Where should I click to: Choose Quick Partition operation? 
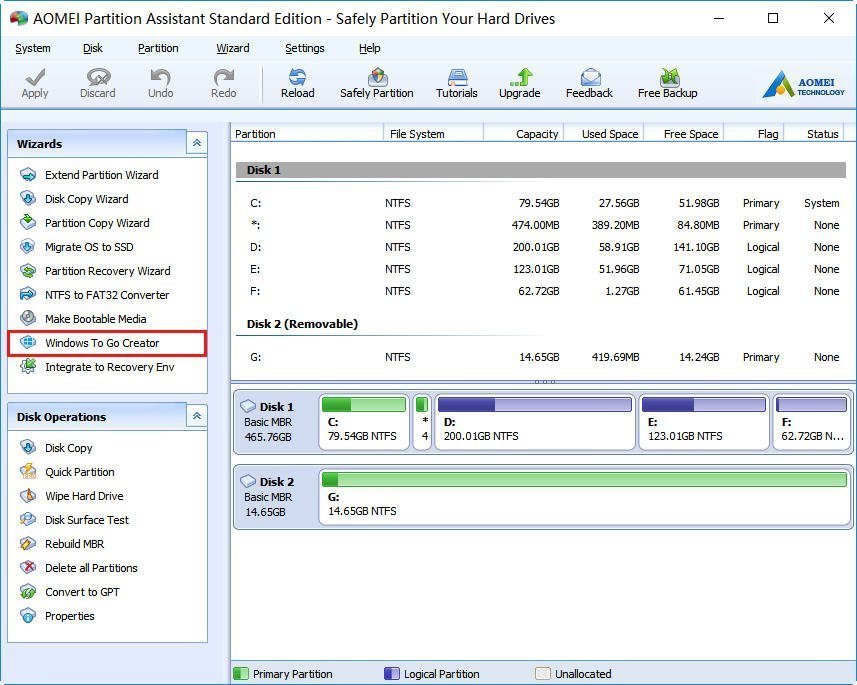pyautogui.click(x=80, y=472)
